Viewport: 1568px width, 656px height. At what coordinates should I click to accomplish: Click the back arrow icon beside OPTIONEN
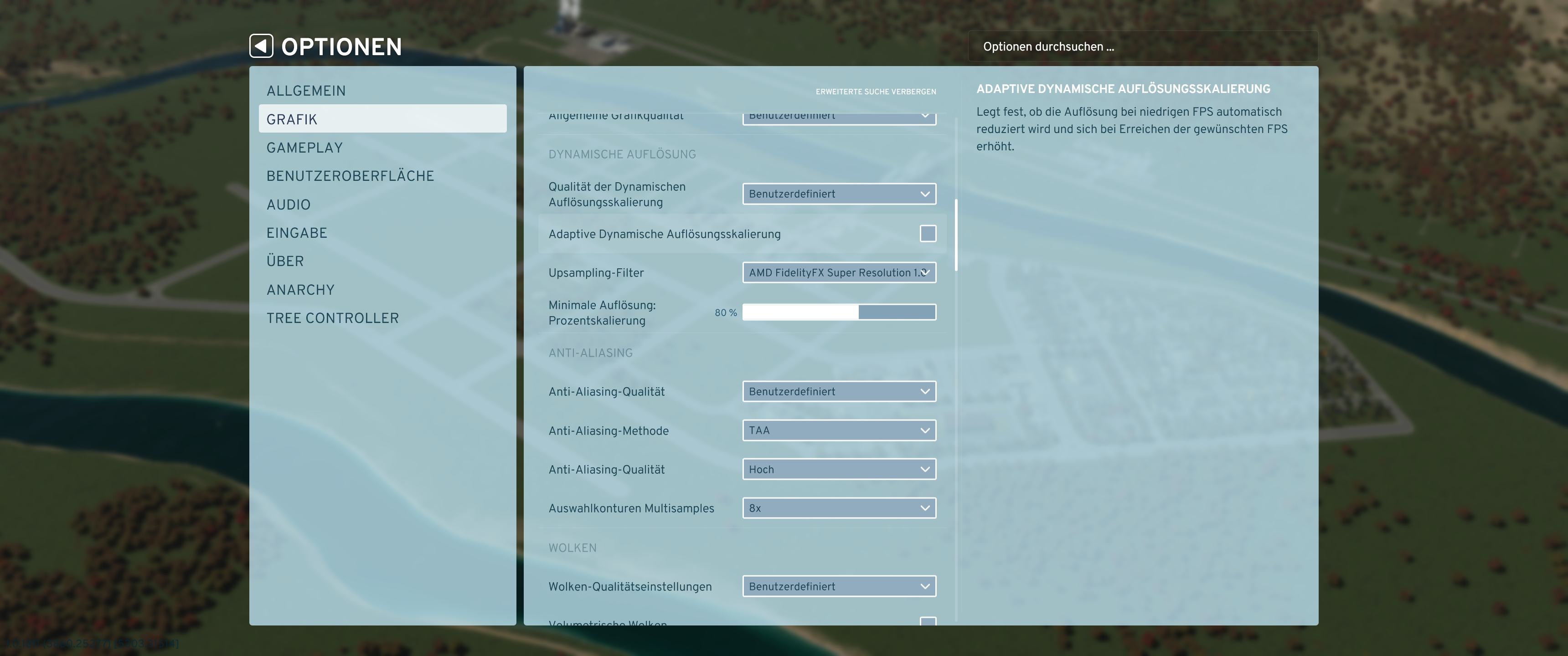(261, 46)
